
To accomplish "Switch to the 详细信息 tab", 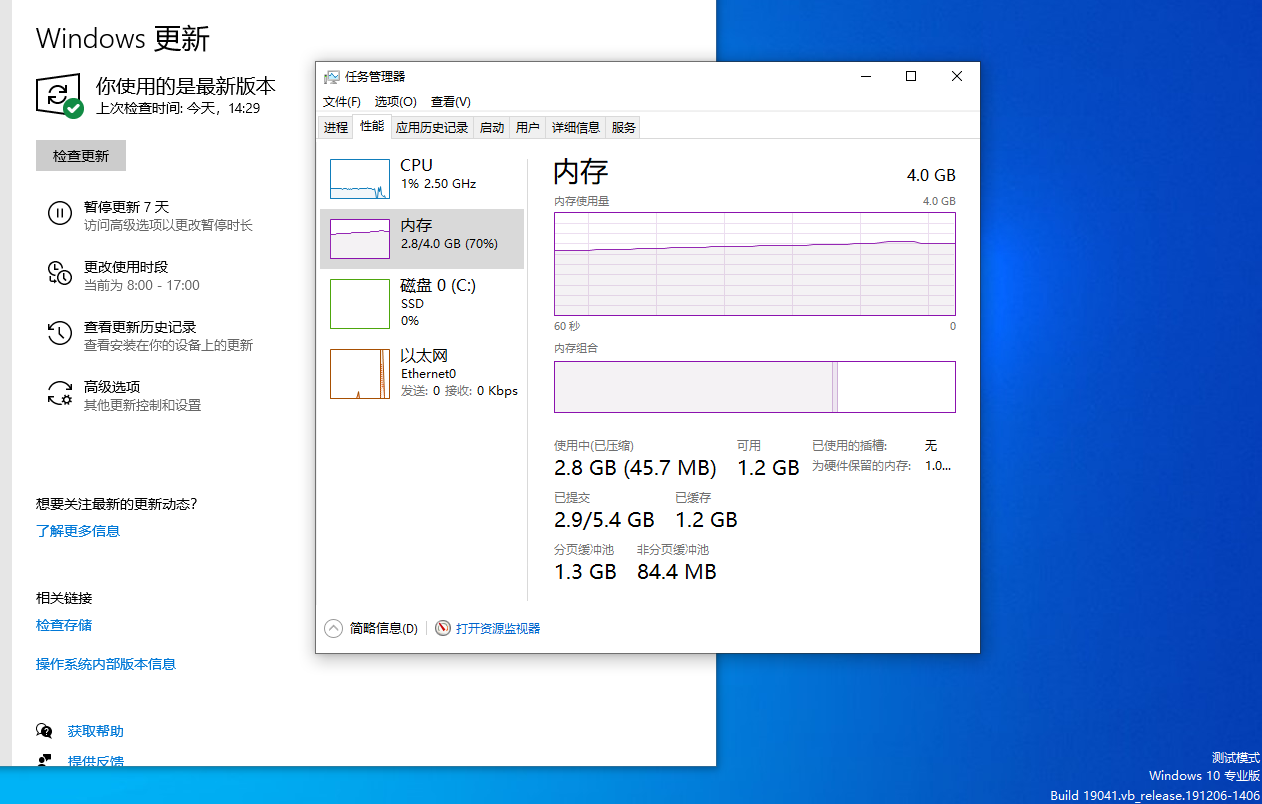I will (x=576, y=127).
